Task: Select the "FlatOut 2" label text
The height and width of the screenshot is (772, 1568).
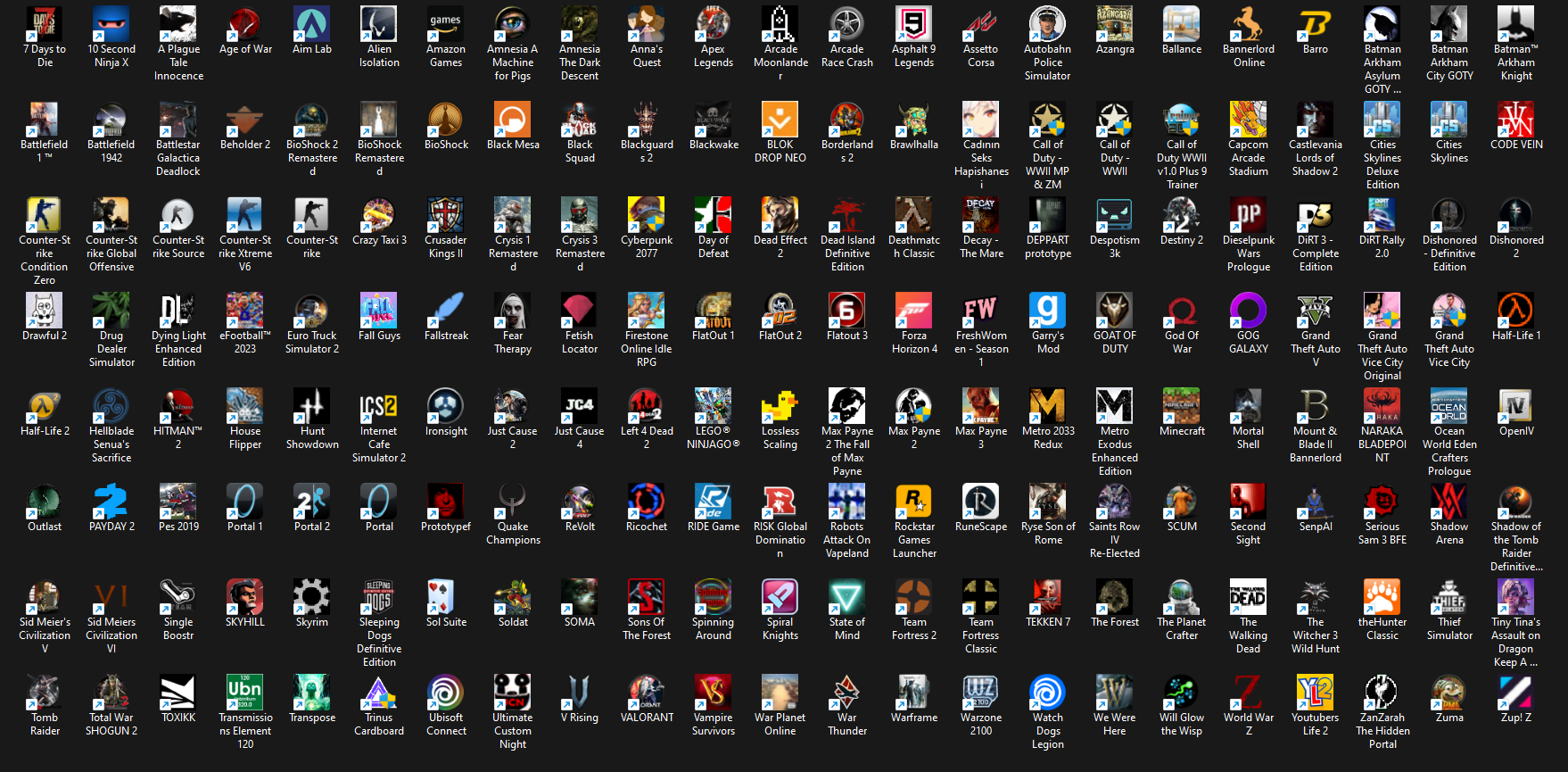Action: click(780, 336)
